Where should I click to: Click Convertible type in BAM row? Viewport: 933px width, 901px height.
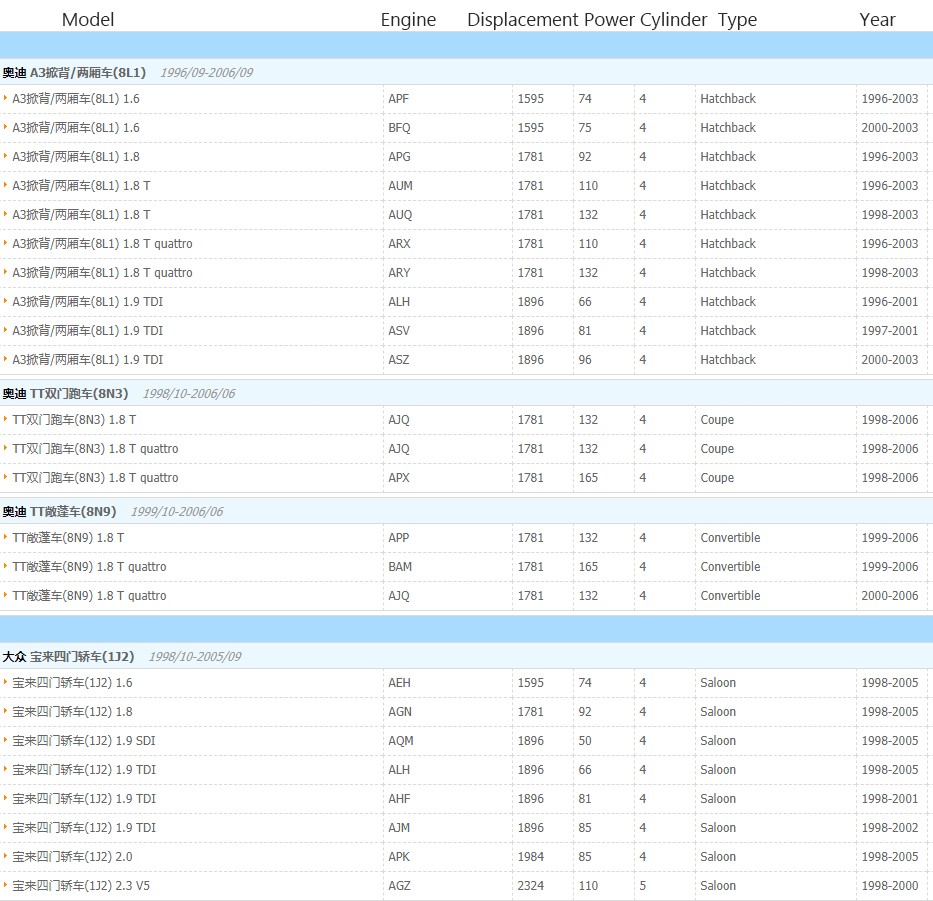click(x=730, y=567)
